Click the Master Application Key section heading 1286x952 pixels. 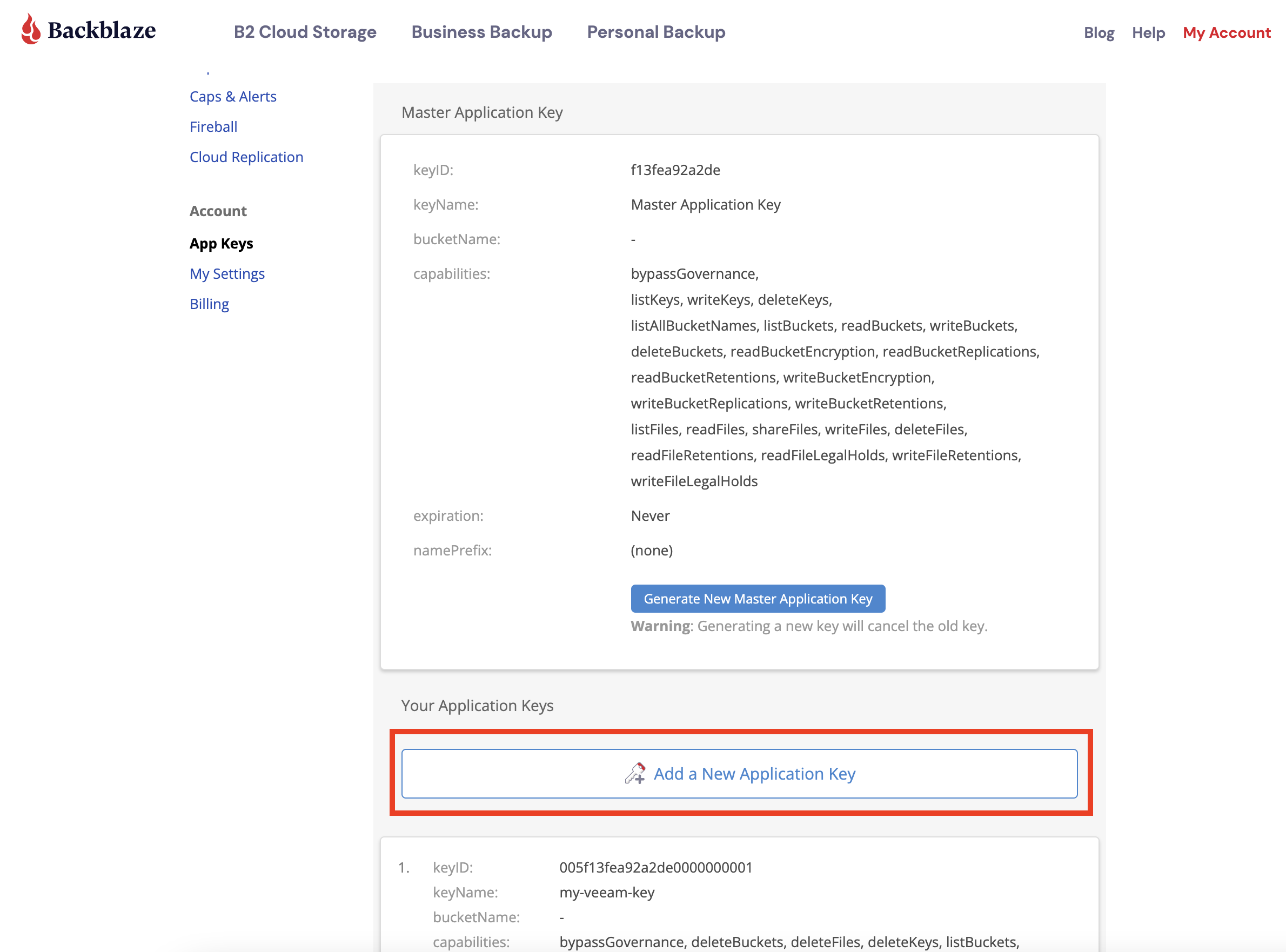481,112
